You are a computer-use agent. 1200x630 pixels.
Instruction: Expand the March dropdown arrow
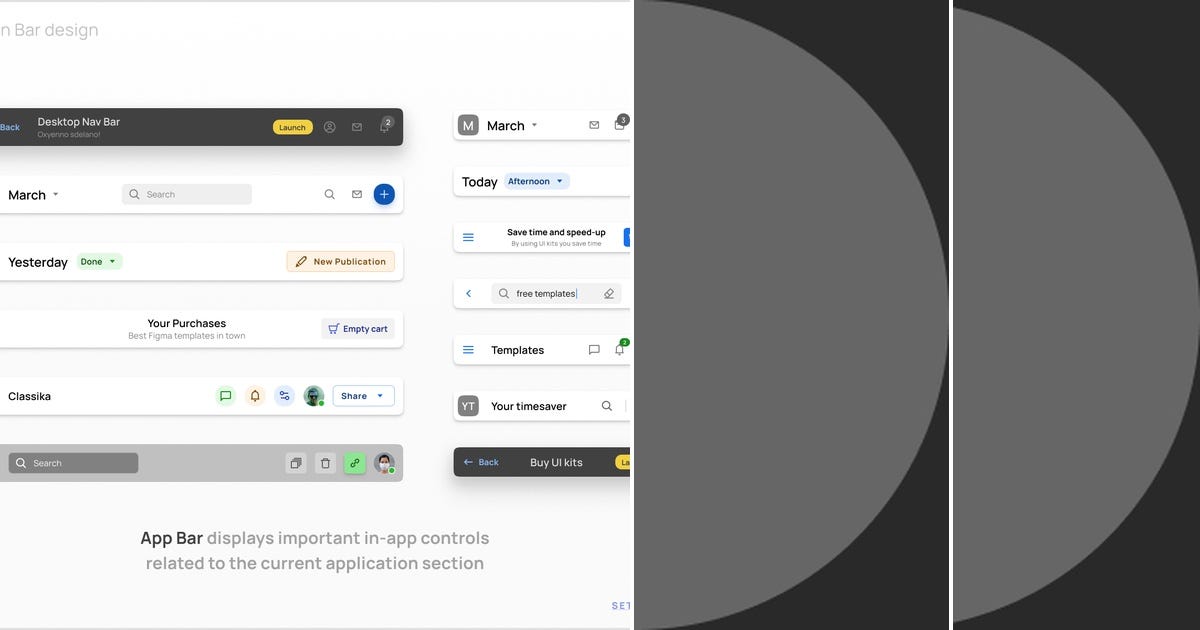(55, 194)
